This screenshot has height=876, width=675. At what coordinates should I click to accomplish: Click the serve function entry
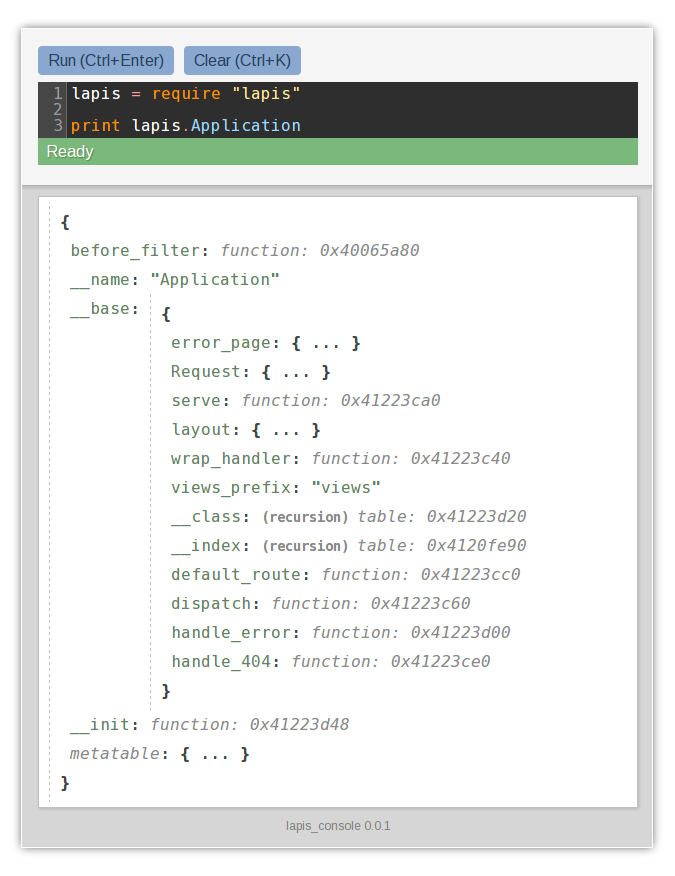[306, 401]
